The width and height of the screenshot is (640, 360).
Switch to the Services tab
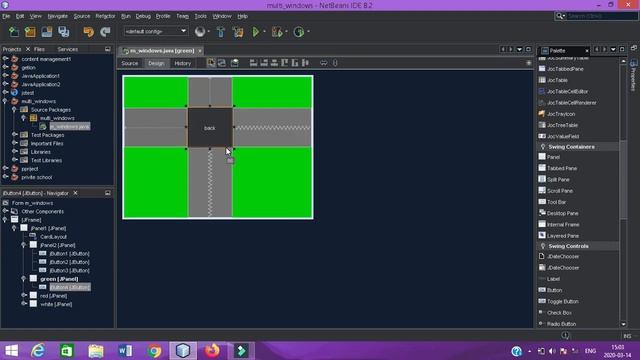[x=68, y=49]
